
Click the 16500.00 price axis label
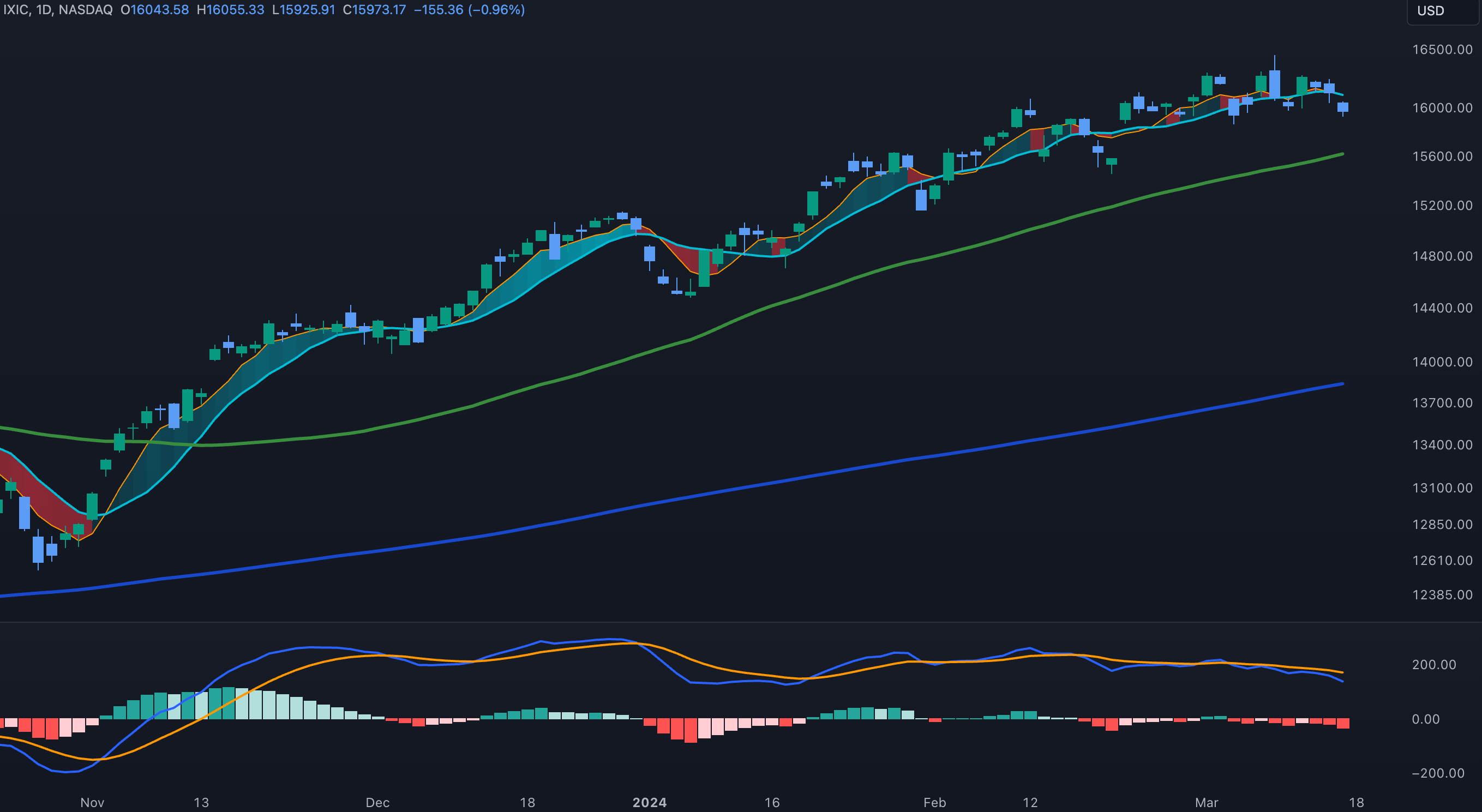(x=1442, y=50)
